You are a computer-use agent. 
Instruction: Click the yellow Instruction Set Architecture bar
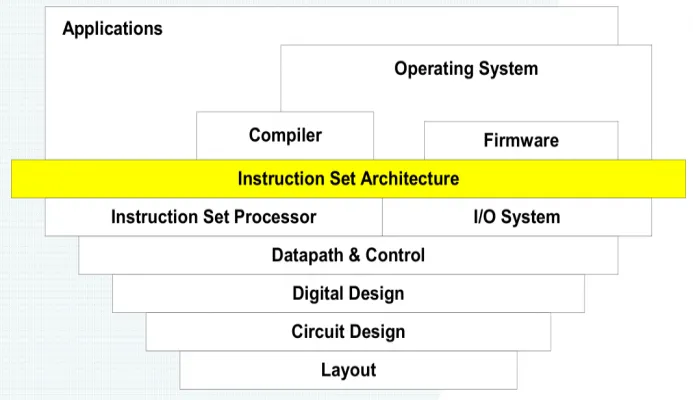pos(348,179)
